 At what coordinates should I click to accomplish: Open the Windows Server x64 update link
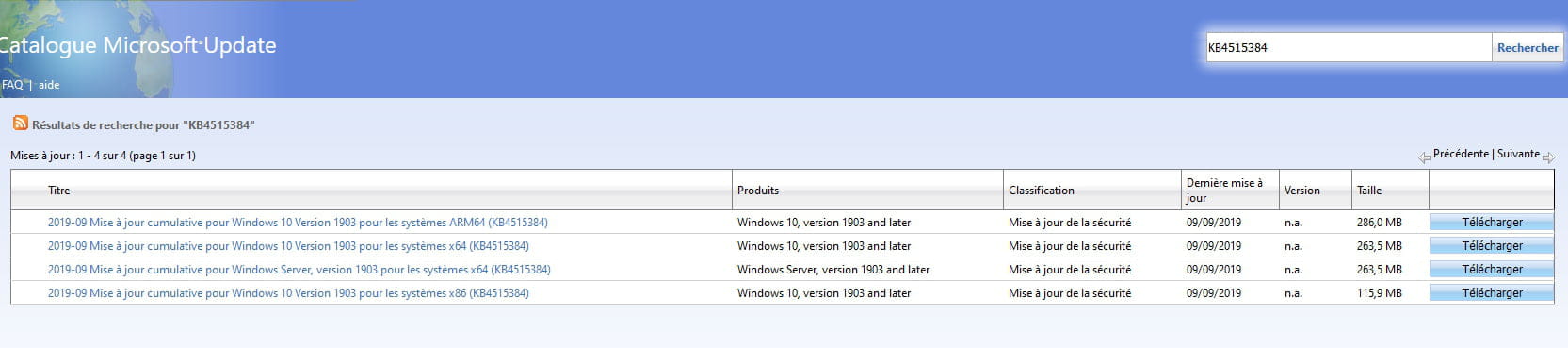click(x=299, y=270)
